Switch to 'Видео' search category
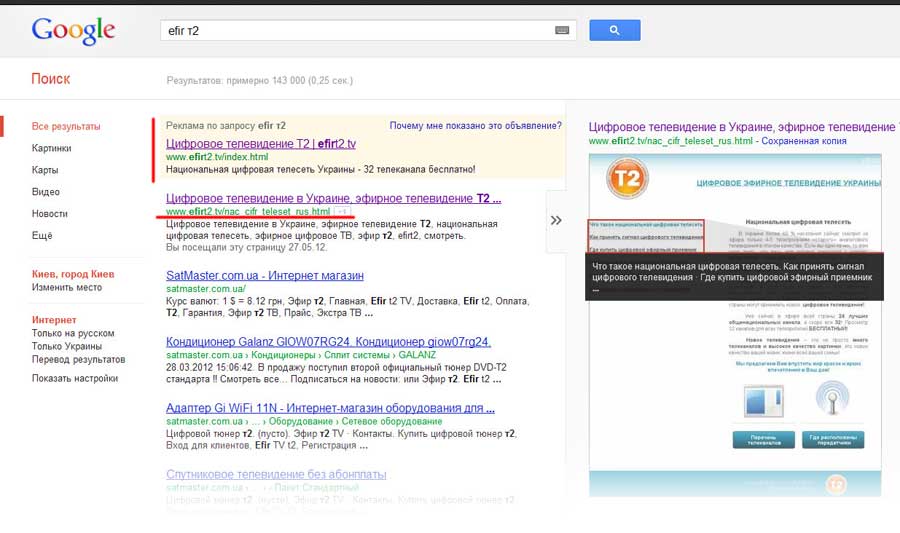Image resolution: width=900 pixels, height=533 pixels. click(x=45, y=192)
